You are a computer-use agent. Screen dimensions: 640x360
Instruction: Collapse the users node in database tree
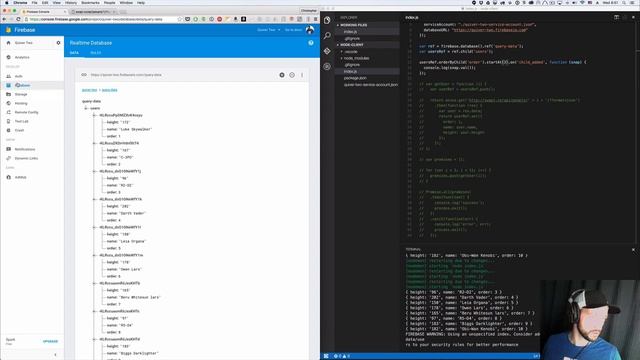pos(86,108)
